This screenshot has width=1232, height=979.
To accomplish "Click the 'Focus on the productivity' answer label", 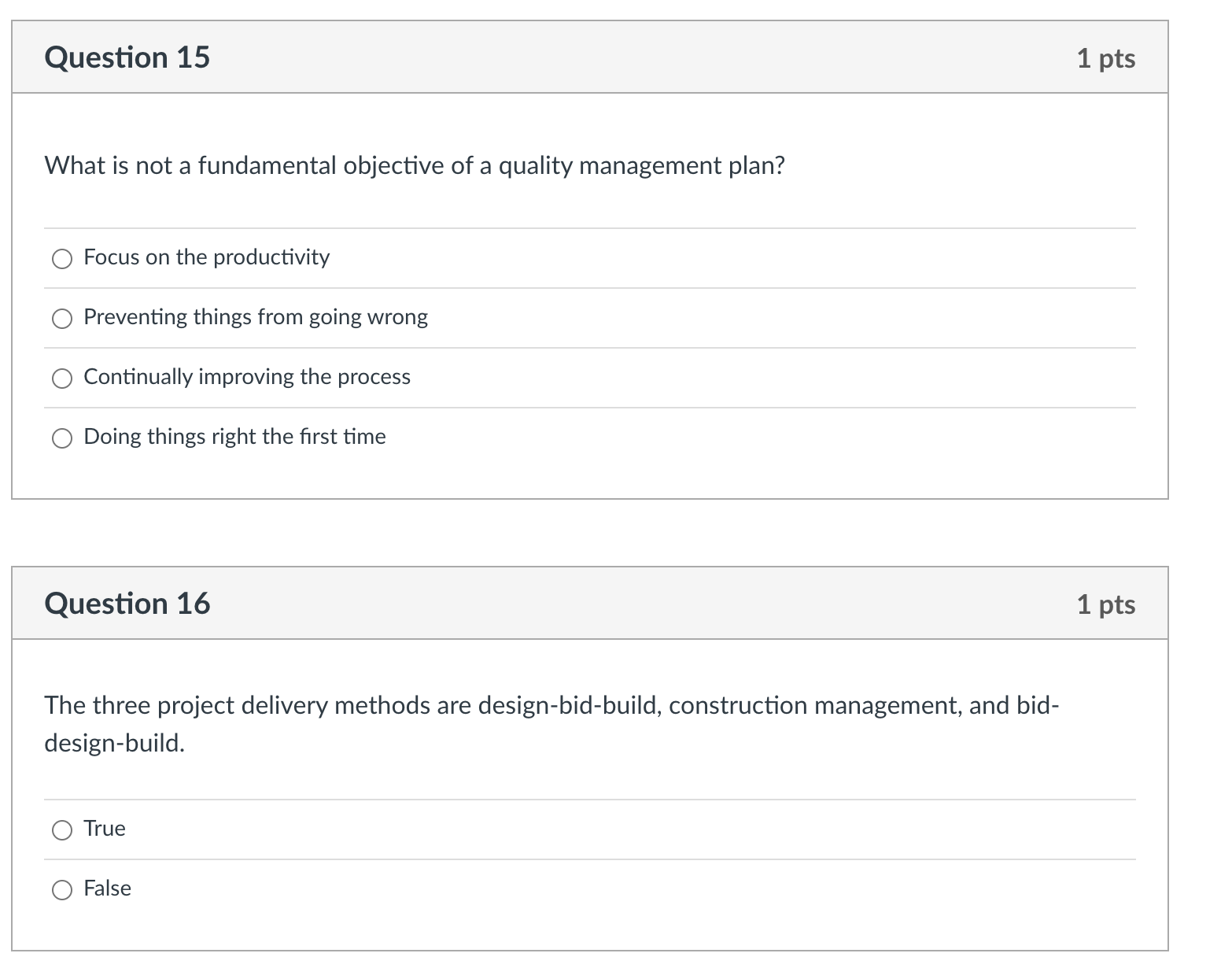I will pos(207,257).
